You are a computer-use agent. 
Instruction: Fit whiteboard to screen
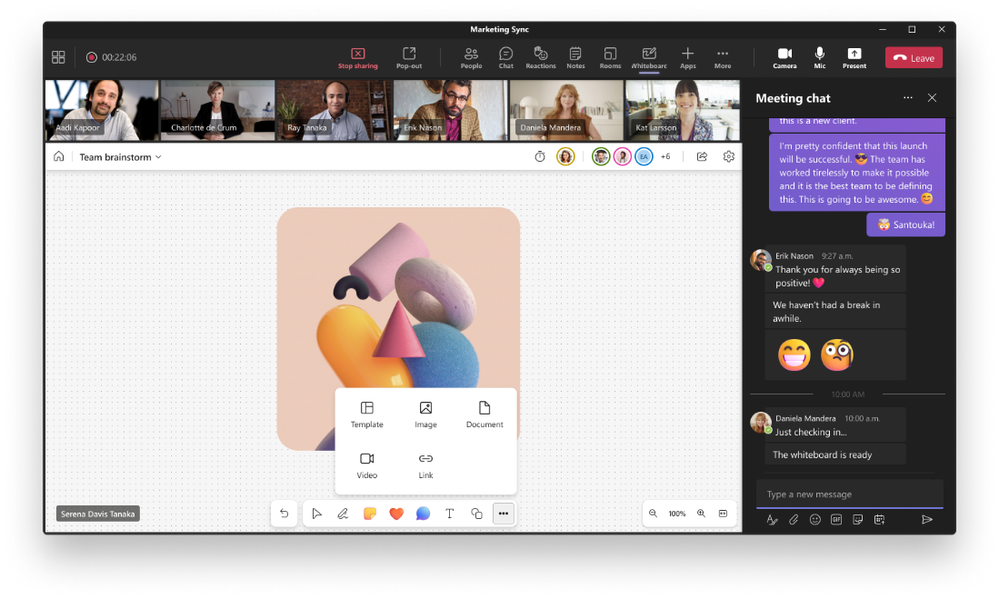[723, 514]
